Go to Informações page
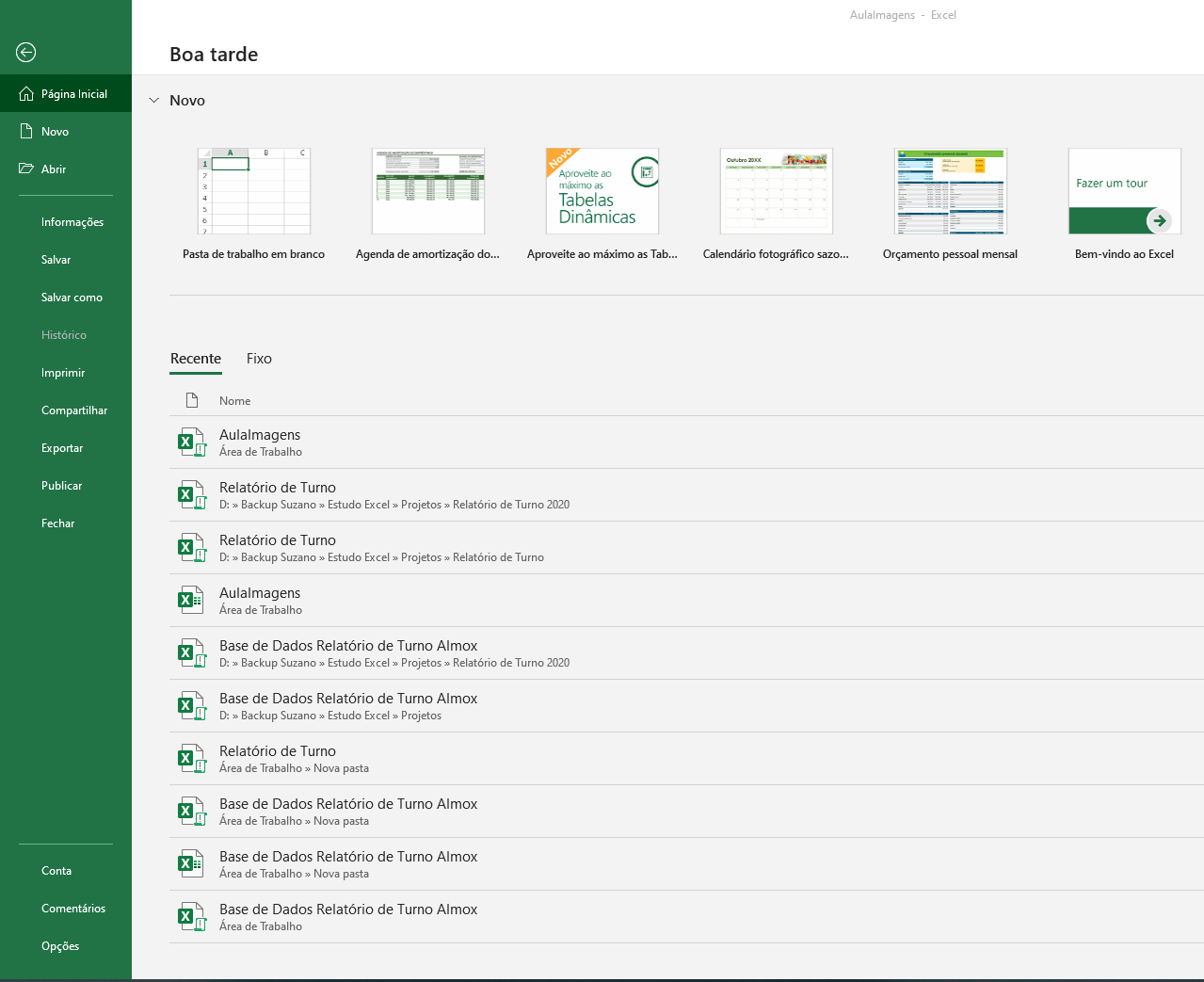Image resolution: width=1204 pixels, height=982 pixels. tap(66, 222)
